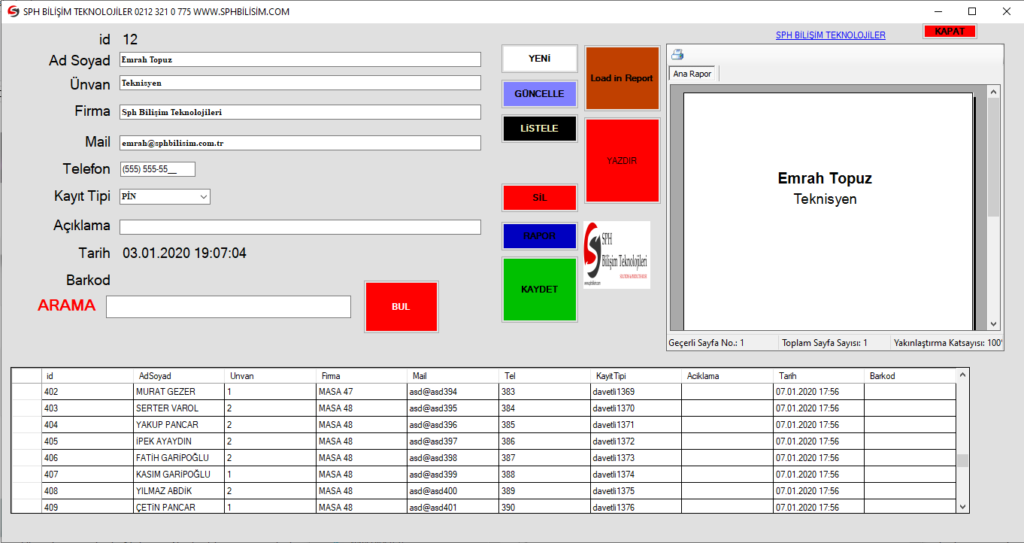Click the SPH Bilişim Teknolojileri logo image
Screen dimensions: 1024x543
616,255
